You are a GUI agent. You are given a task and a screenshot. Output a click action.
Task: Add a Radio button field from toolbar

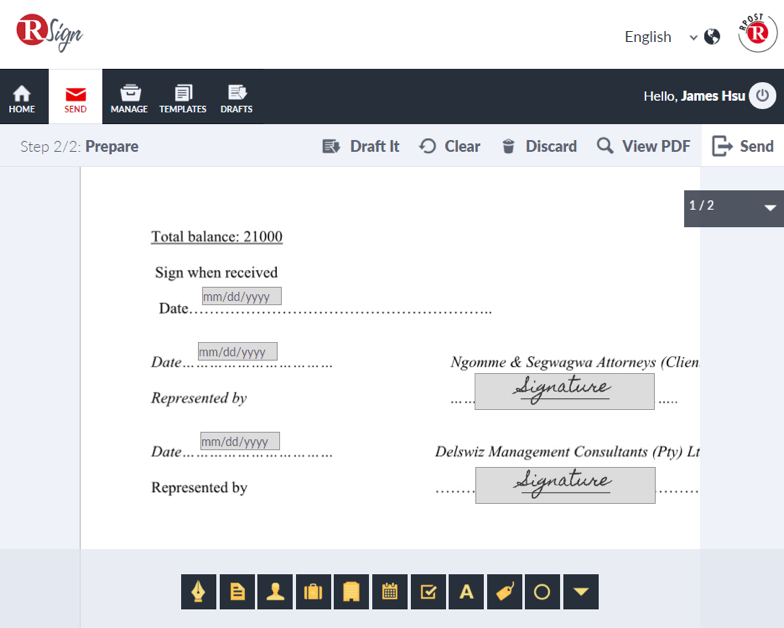tap(542, 592)
